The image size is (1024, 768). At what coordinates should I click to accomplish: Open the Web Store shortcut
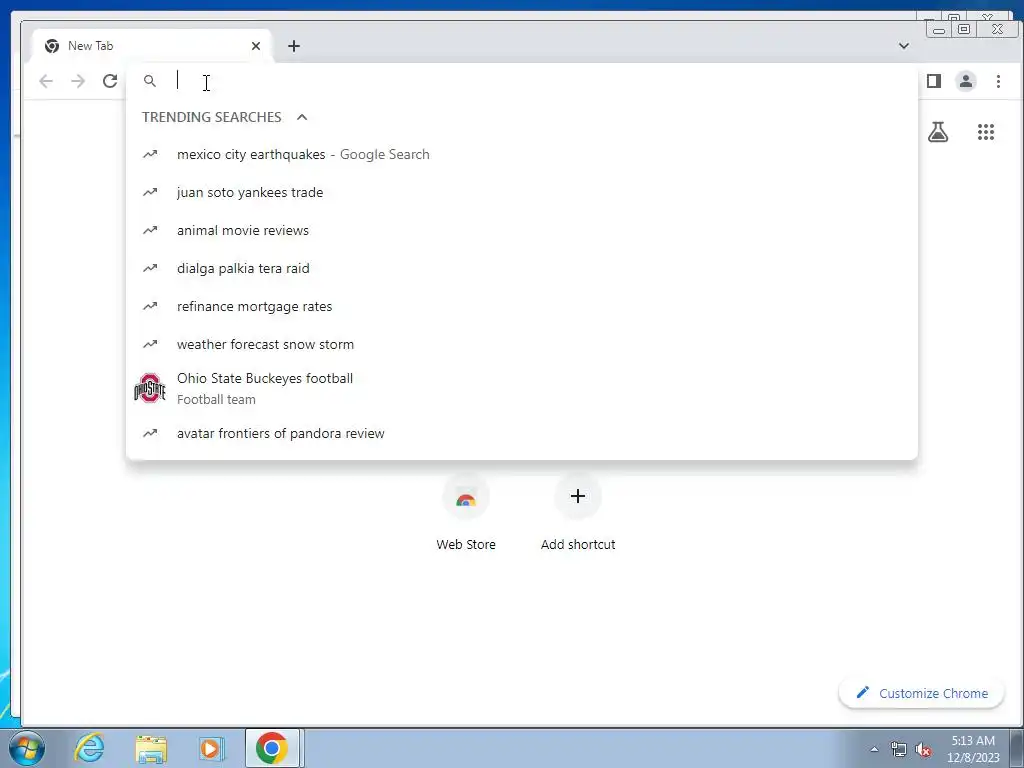point(466,513)
